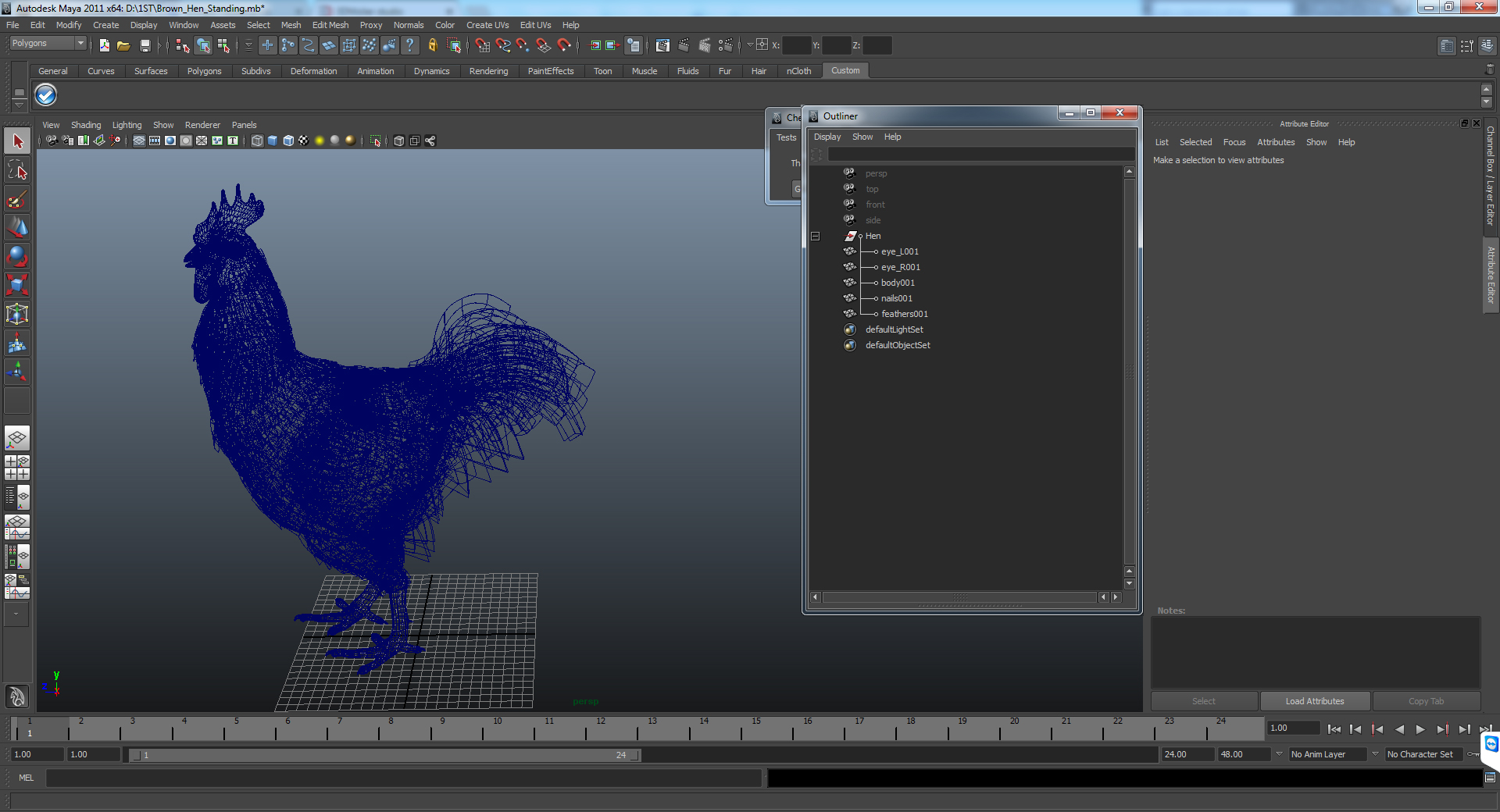Viewport: 1500px width, 812px height.
Task: Click select camera icon in viewport toolbar
Action: pos(51,141)
